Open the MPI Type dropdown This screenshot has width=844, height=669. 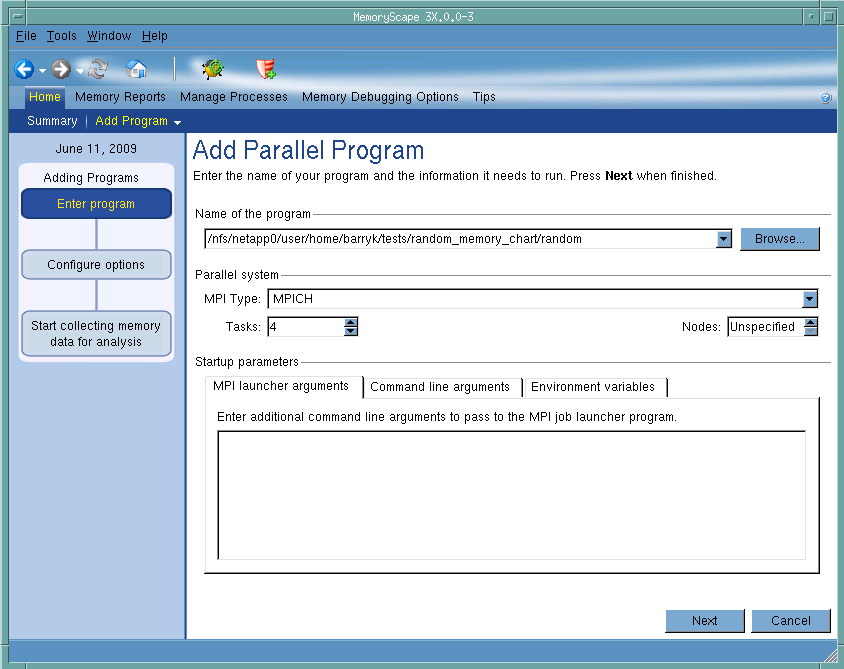point(810,299)
